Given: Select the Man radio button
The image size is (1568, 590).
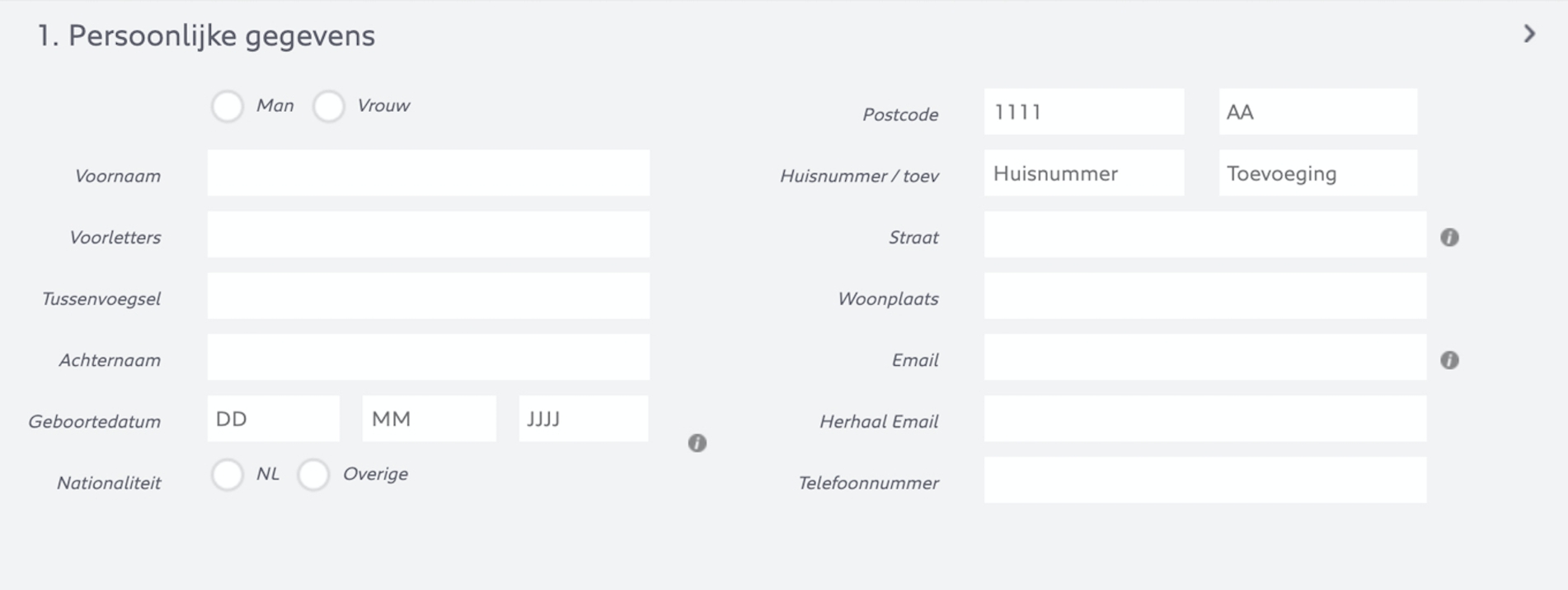Looking at the screenshot, I should 228,106.
